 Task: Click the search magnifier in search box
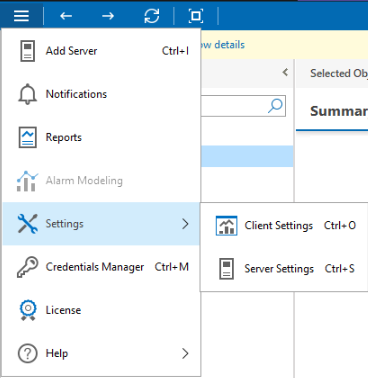click(275, 106)
